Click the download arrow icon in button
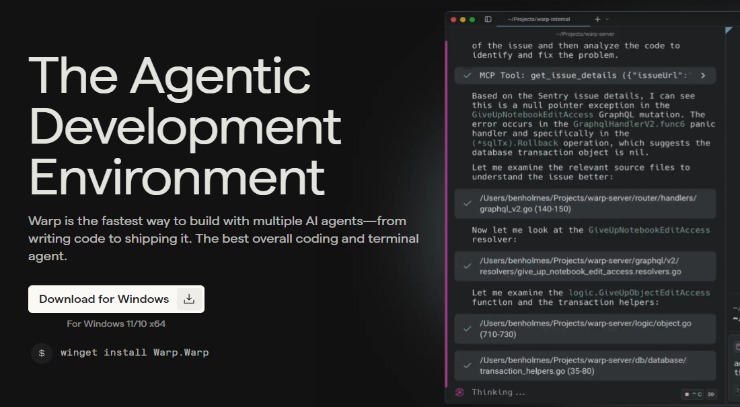Image resolution: width=740 pixels, height=407 pixels. point(189,299)
